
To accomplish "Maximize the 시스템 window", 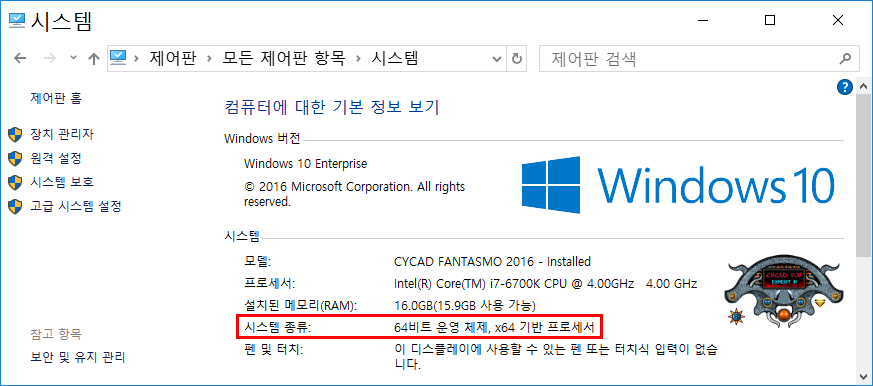I will click(770, 21).
